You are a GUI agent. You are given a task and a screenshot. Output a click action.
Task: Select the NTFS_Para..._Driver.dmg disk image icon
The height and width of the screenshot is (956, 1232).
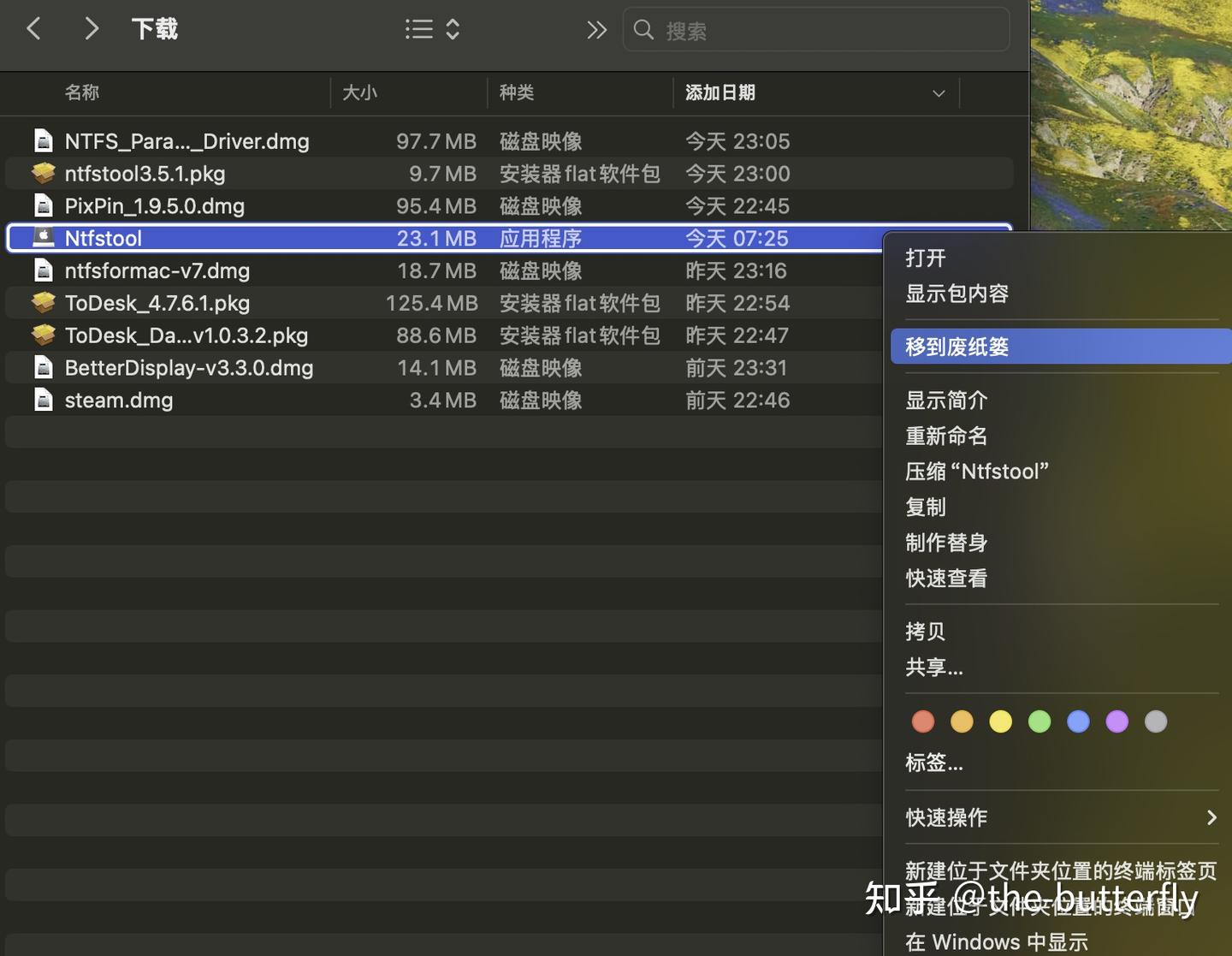[43, 140]
